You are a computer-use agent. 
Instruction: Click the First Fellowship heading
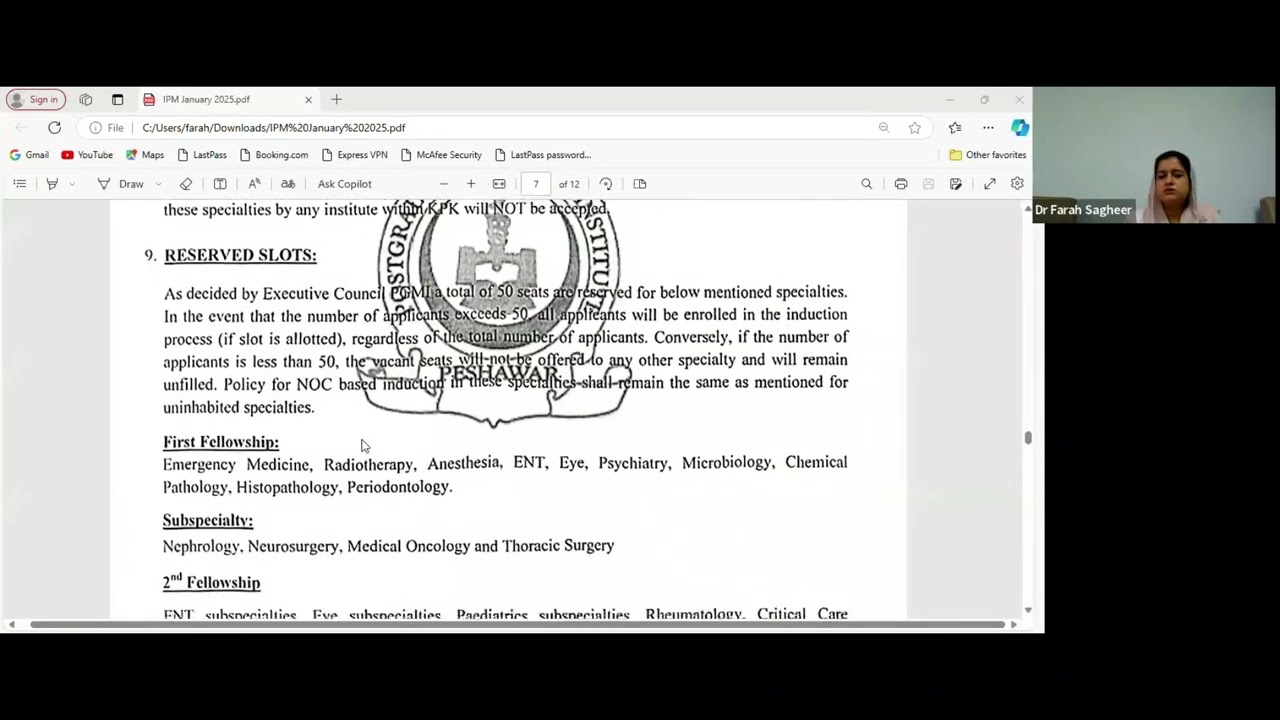[x=221, y=442]
